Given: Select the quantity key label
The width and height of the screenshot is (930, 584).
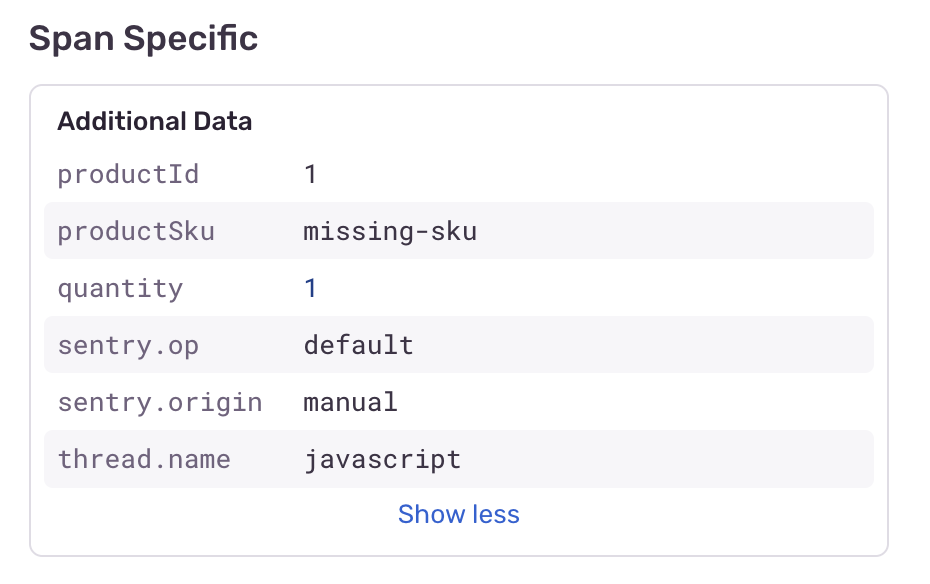Looking at the screenshot, I should click(120, 289).
